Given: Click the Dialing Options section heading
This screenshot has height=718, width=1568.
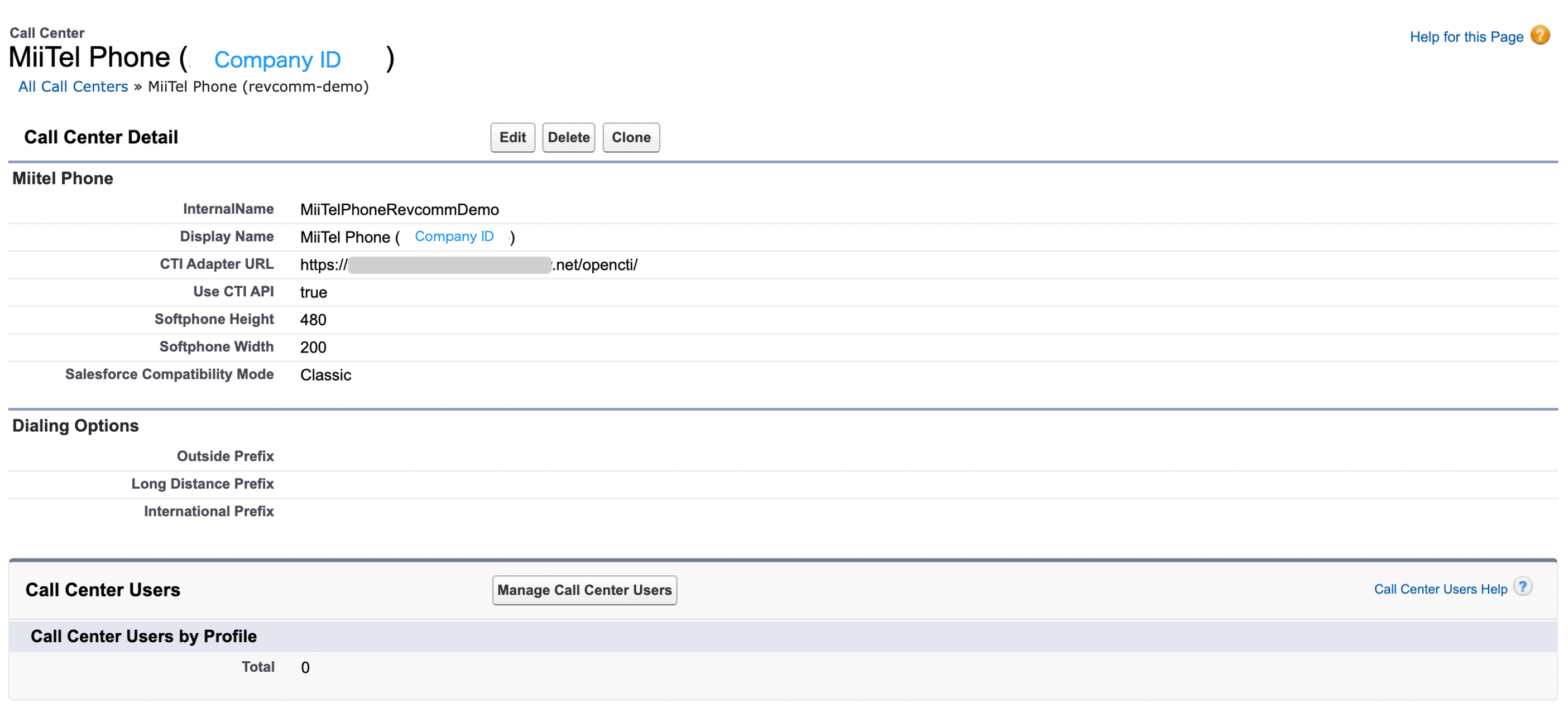Looking at the screenshot, I should coord(75,426).
